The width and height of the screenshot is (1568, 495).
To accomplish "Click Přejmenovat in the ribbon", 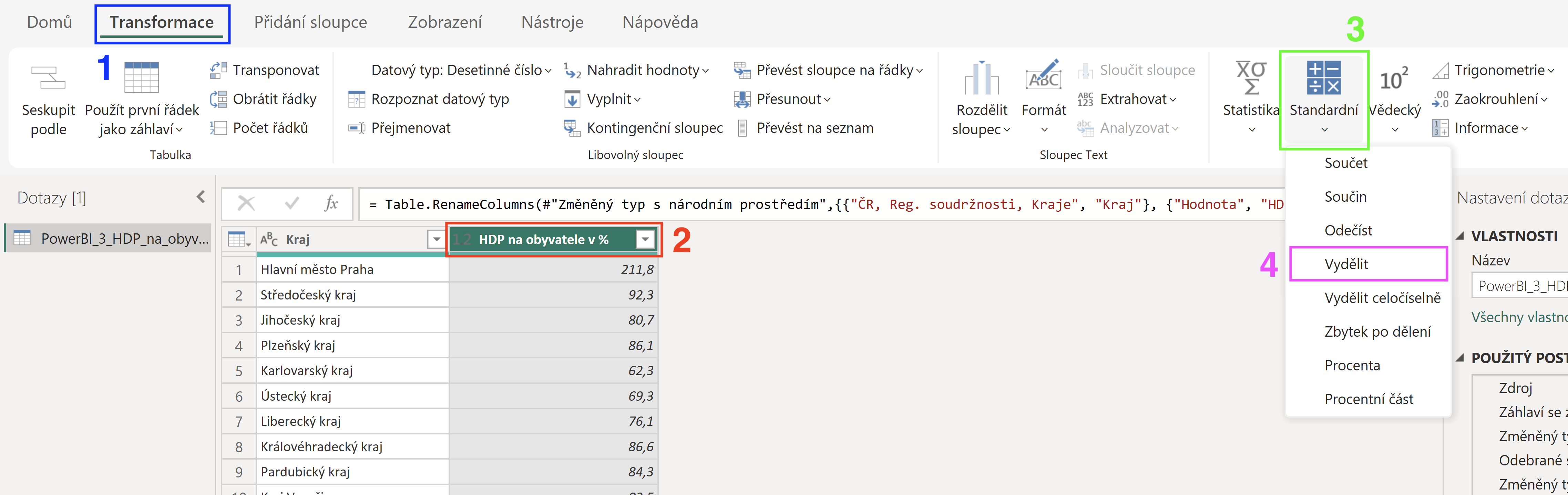I will coord(399,128).
